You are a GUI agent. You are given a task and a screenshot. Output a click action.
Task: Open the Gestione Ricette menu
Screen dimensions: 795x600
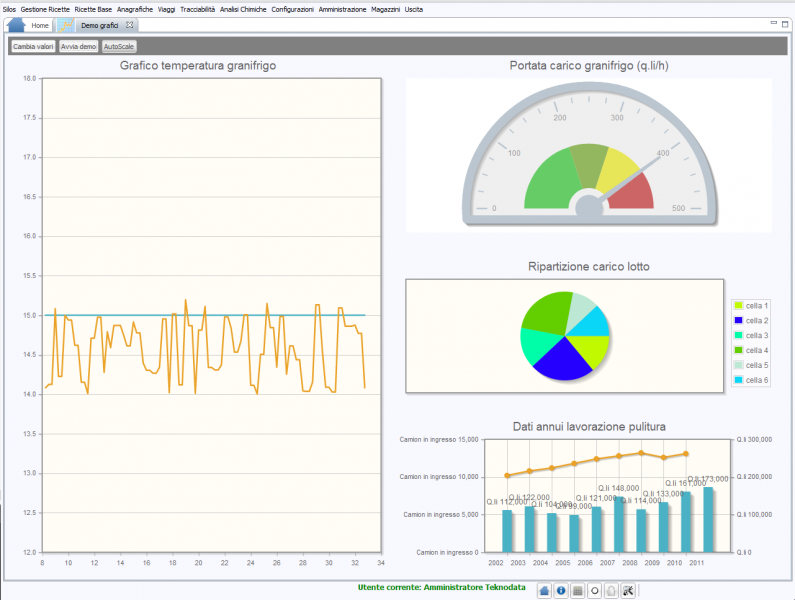45,9
